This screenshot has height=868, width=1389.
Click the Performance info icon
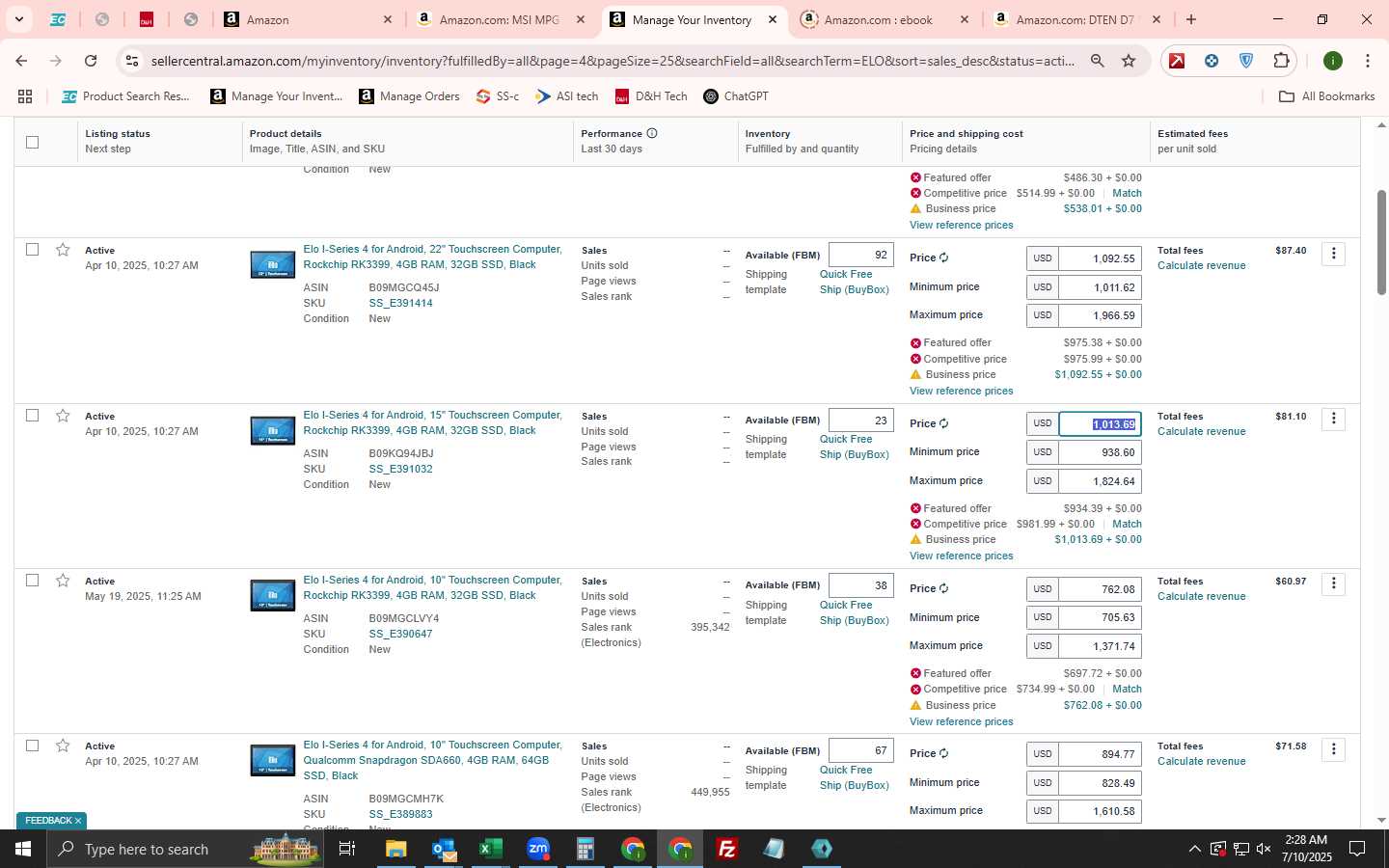pos(652,133)
